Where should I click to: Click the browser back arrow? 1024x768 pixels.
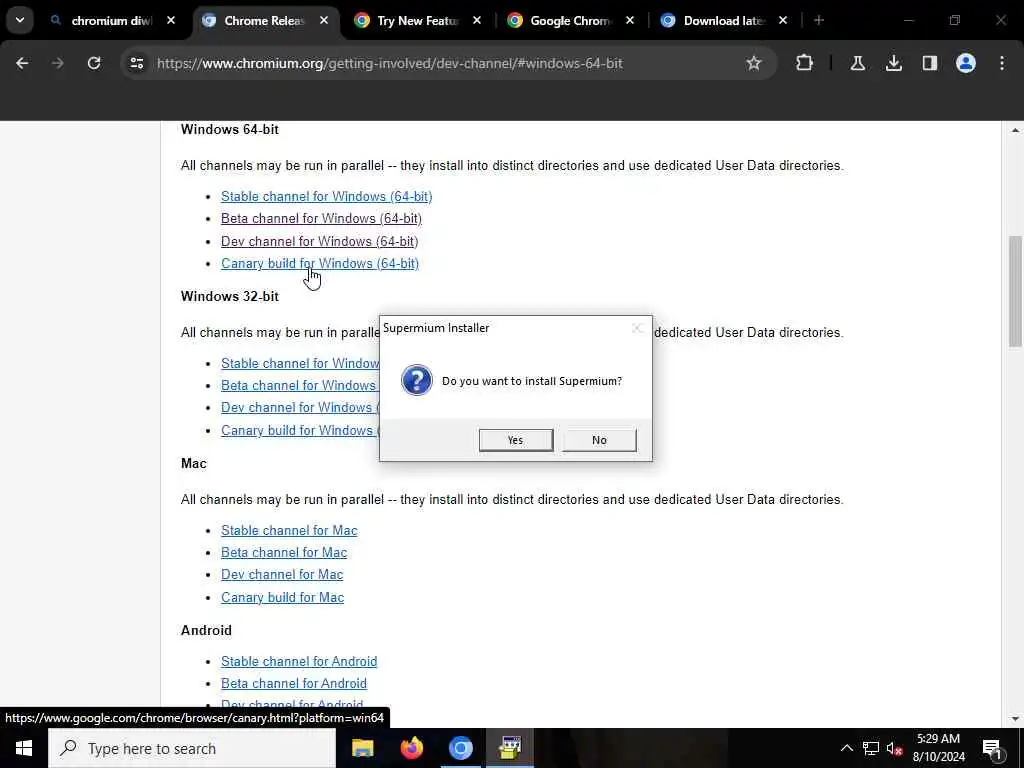(x=22, y=63)
